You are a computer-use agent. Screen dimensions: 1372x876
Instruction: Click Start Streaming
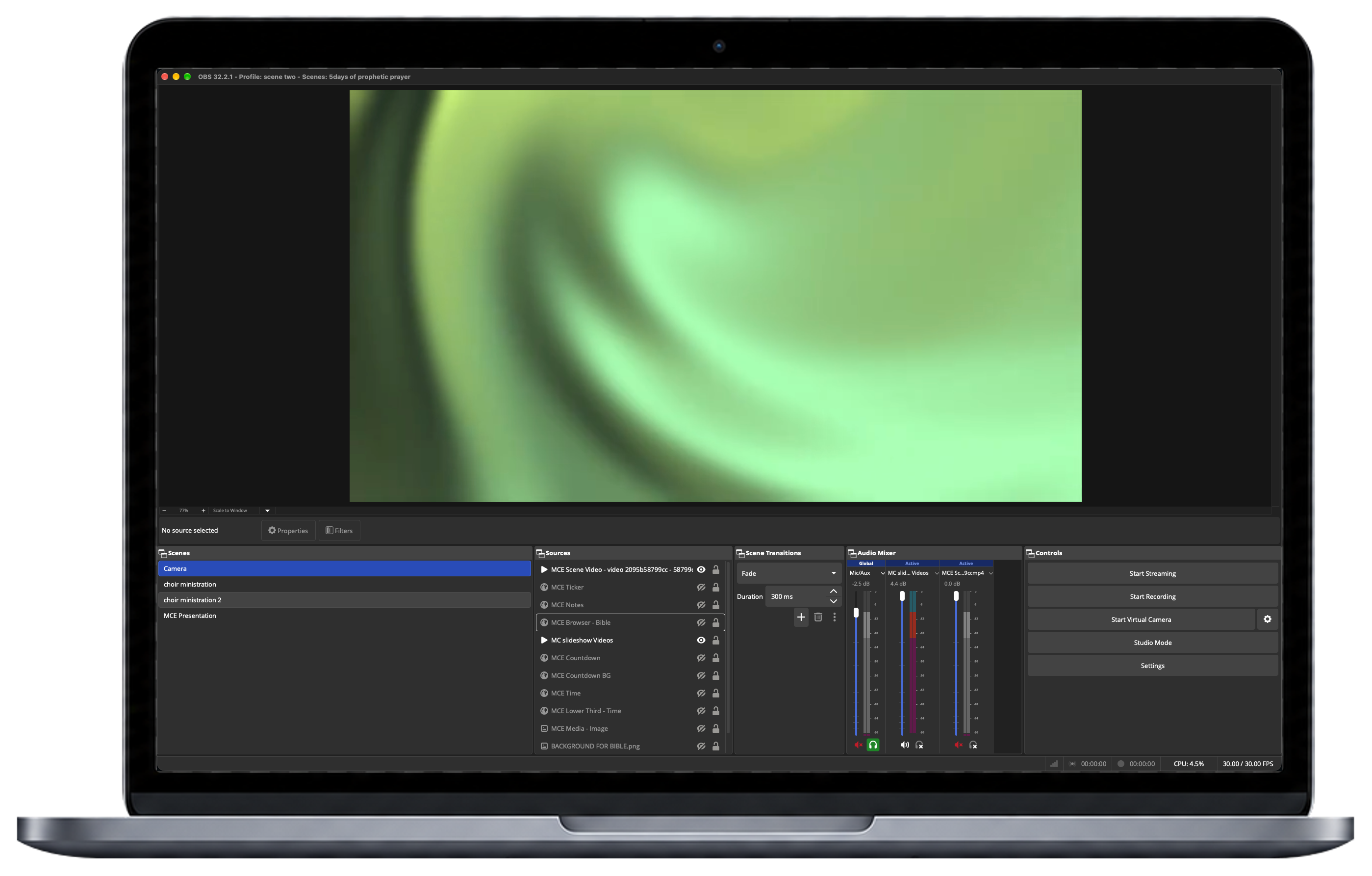[x=1152, y=573]
